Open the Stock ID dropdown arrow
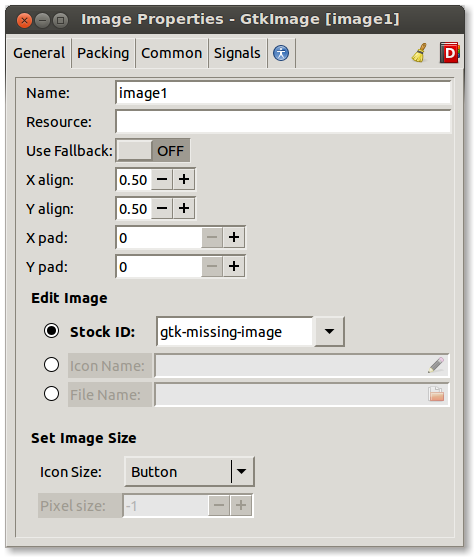Viewport: 474px width, 557px height. click(329, 331)
